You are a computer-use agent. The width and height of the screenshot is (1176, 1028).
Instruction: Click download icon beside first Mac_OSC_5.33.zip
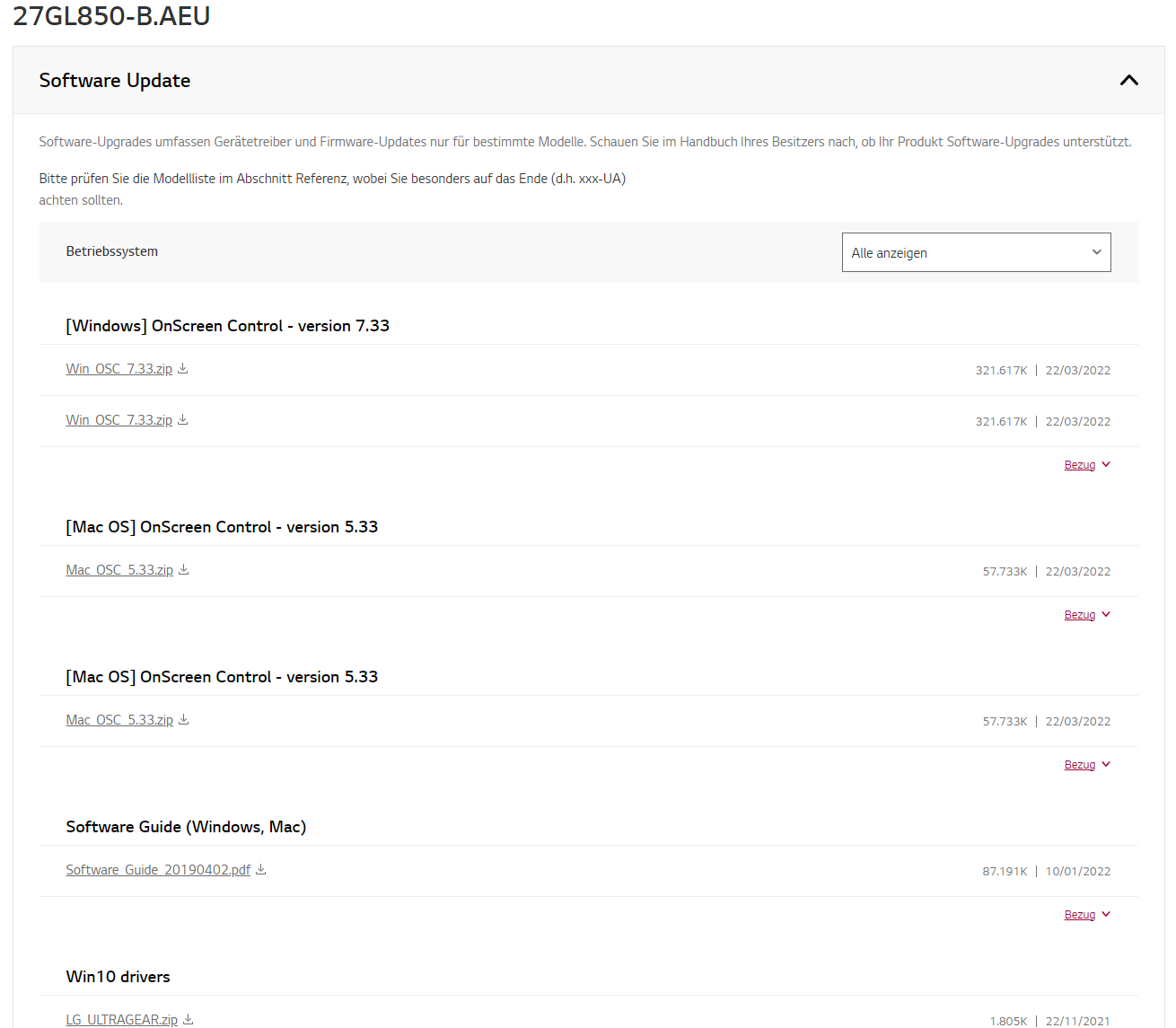(184, 569)
